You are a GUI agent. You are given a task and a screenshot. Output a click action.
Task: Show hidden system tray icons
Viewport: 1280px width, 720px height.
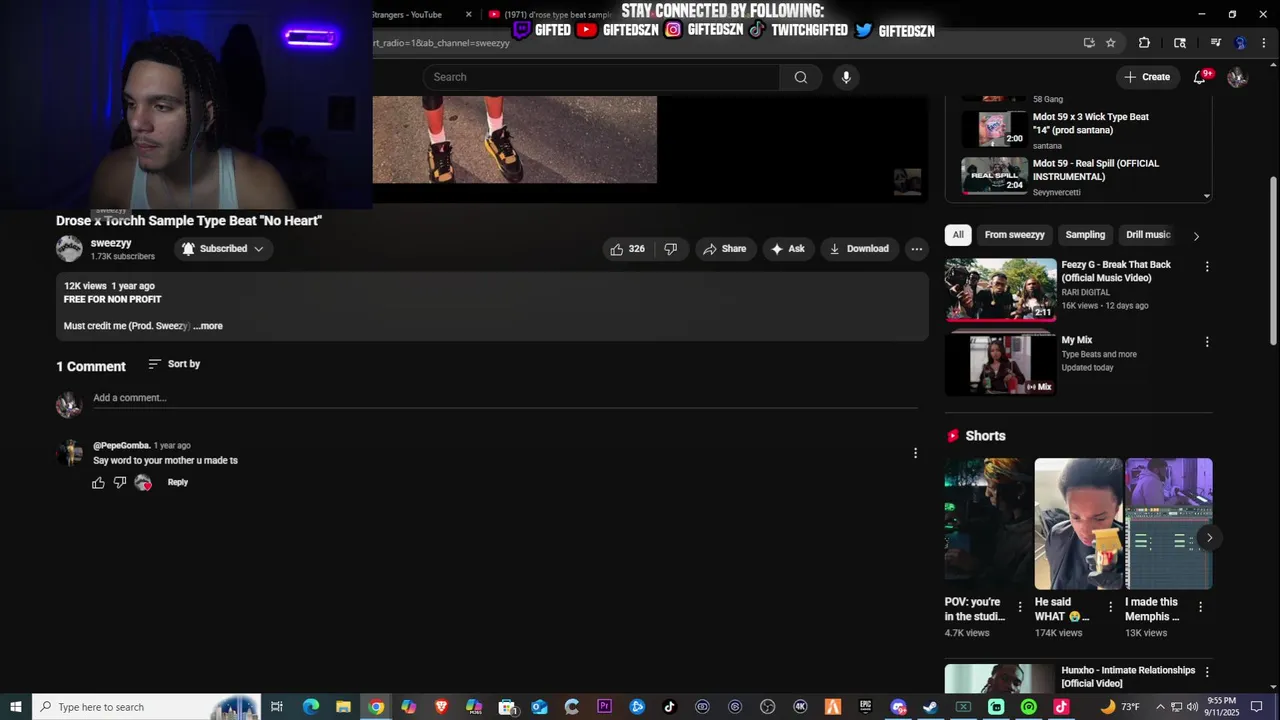pos(1159,707)
